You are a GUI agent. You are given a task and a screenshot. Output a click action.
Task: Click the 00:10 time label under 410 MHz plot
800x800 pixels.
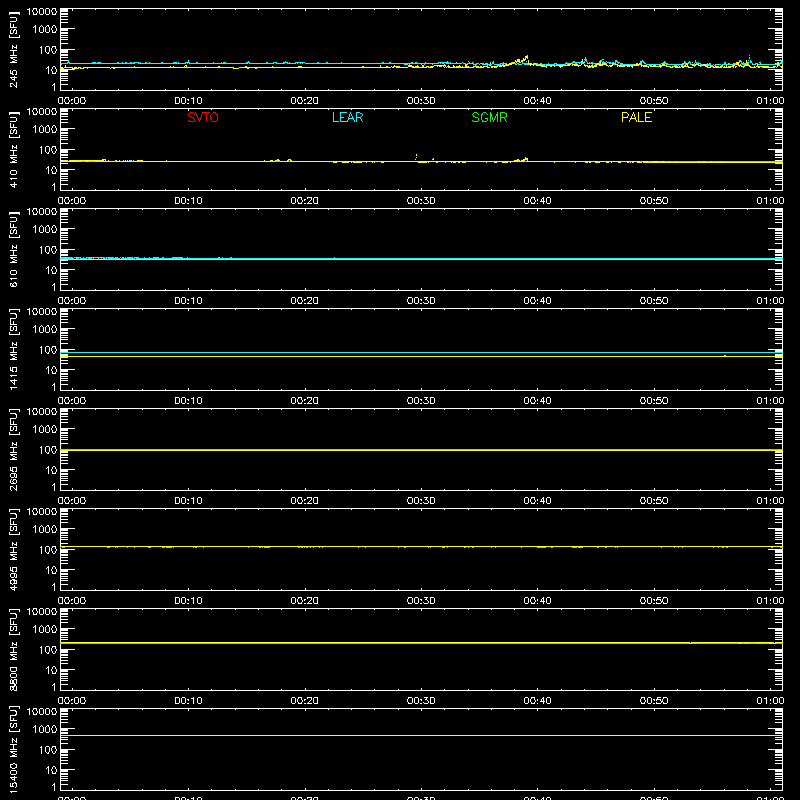[188, 201]
